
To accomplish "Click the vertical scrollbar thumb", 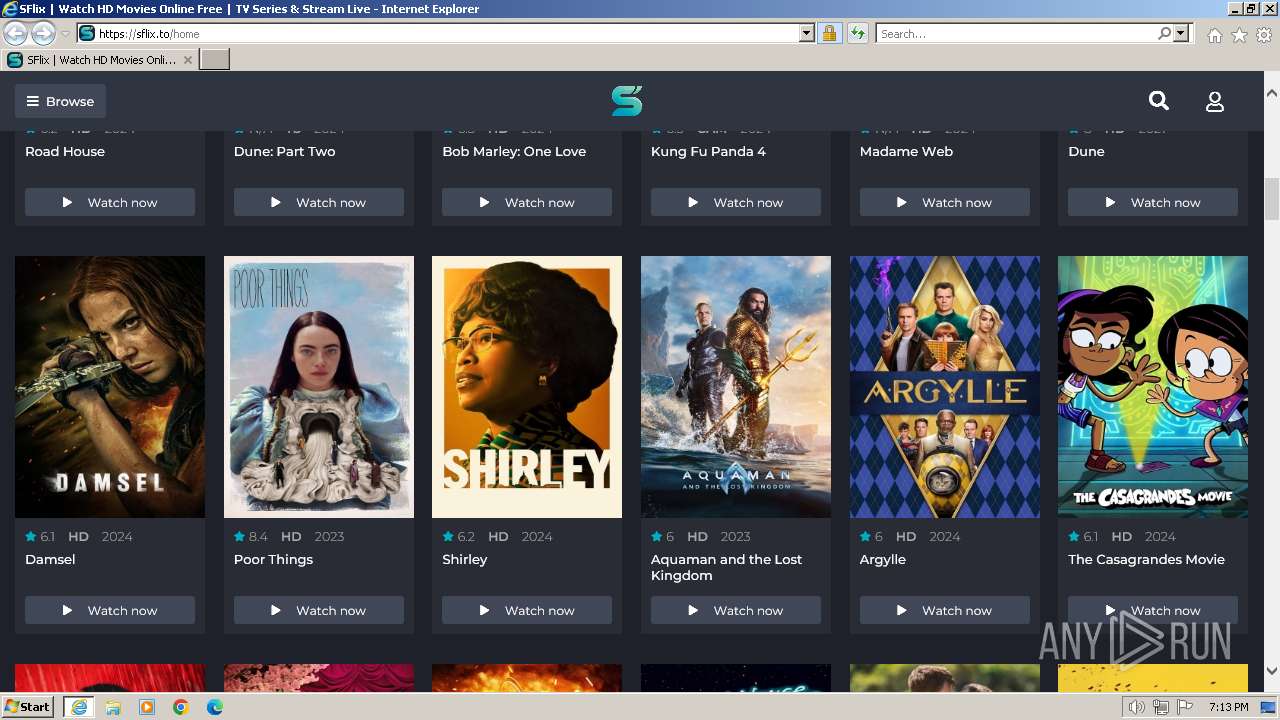I will point(1272,199).
